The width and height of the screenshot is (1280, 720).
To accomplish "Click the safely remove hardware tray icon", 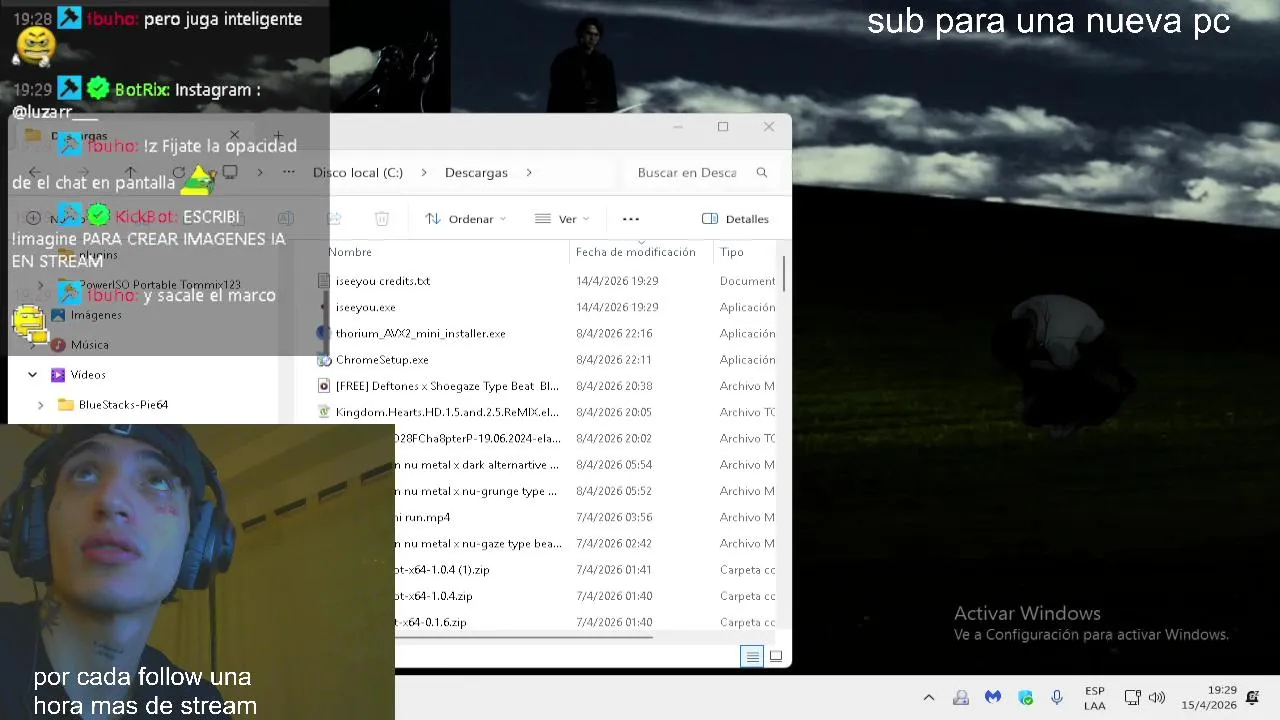I will click(960, 697).
